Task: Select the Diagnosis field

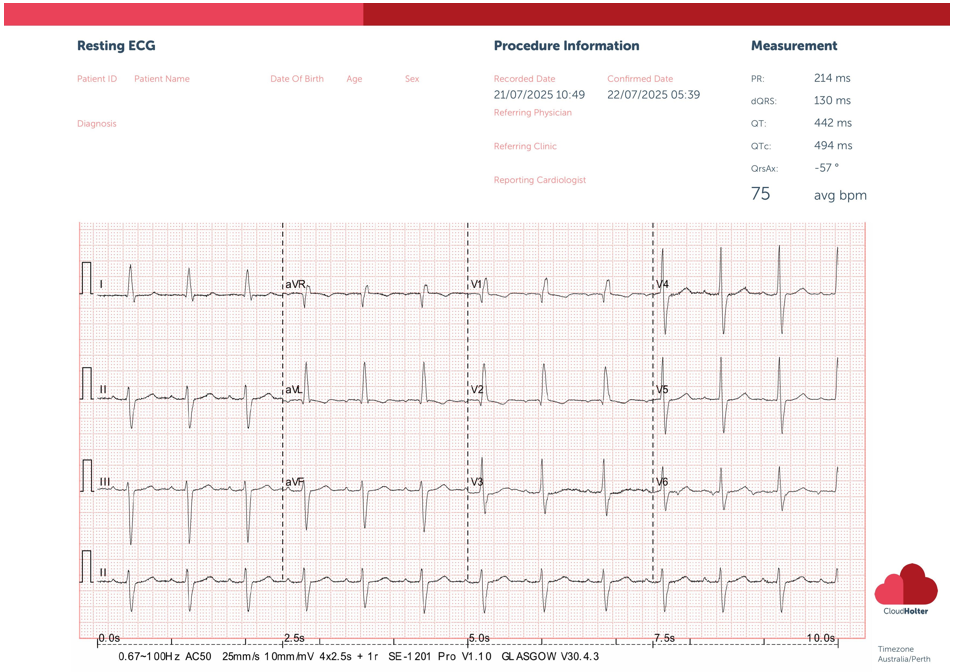Action: 97,124
